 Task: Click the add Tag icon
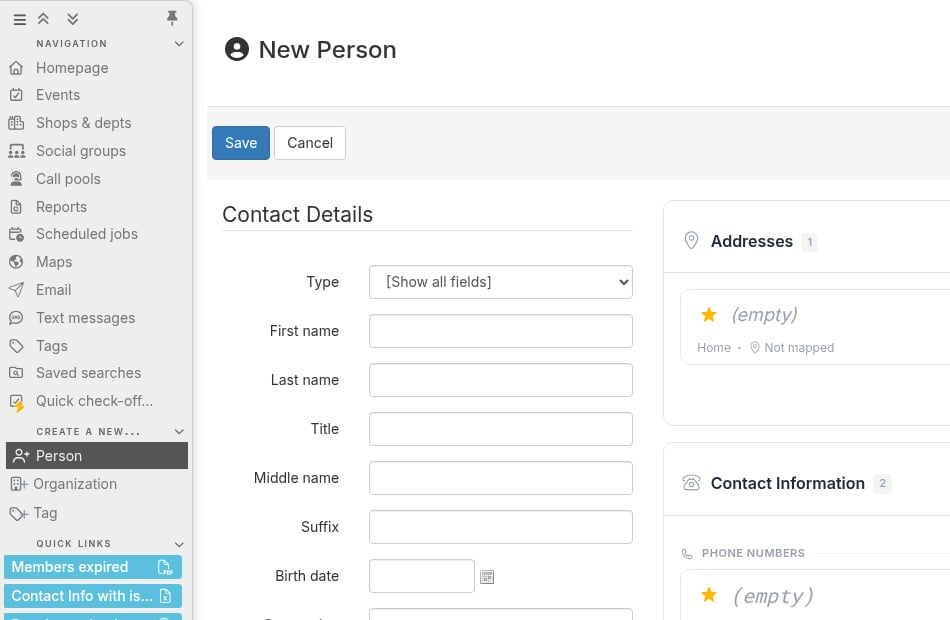pos(18,513)
